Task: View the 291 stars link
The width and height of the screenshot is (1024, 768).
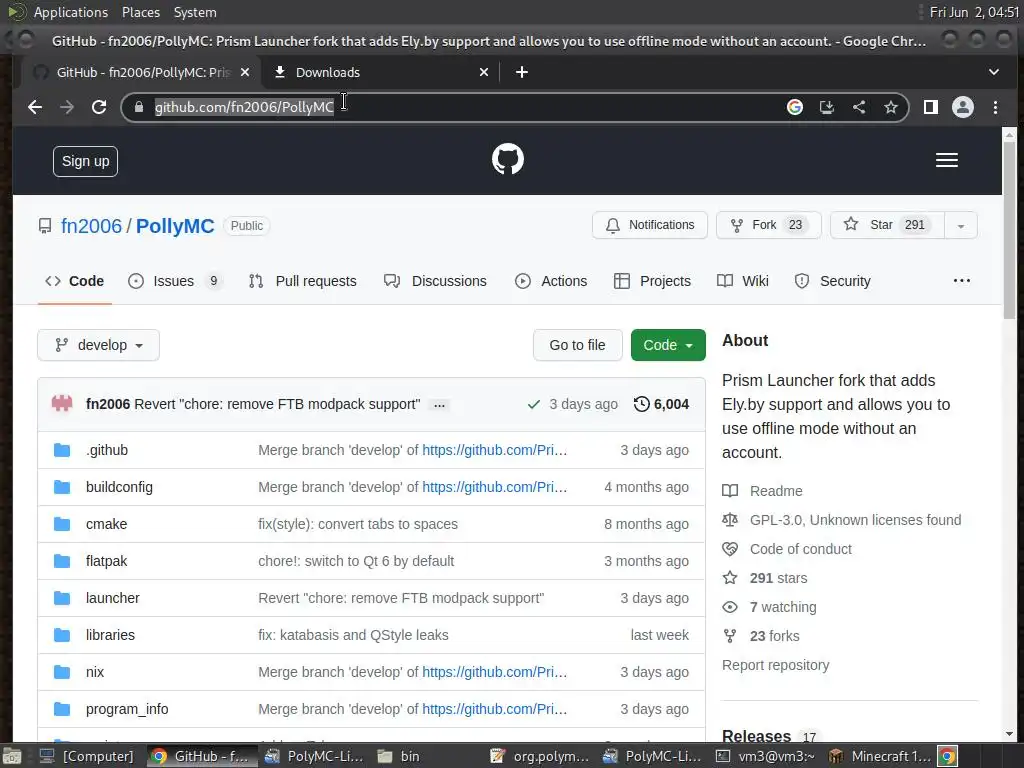Action: [x=778, y=578]
